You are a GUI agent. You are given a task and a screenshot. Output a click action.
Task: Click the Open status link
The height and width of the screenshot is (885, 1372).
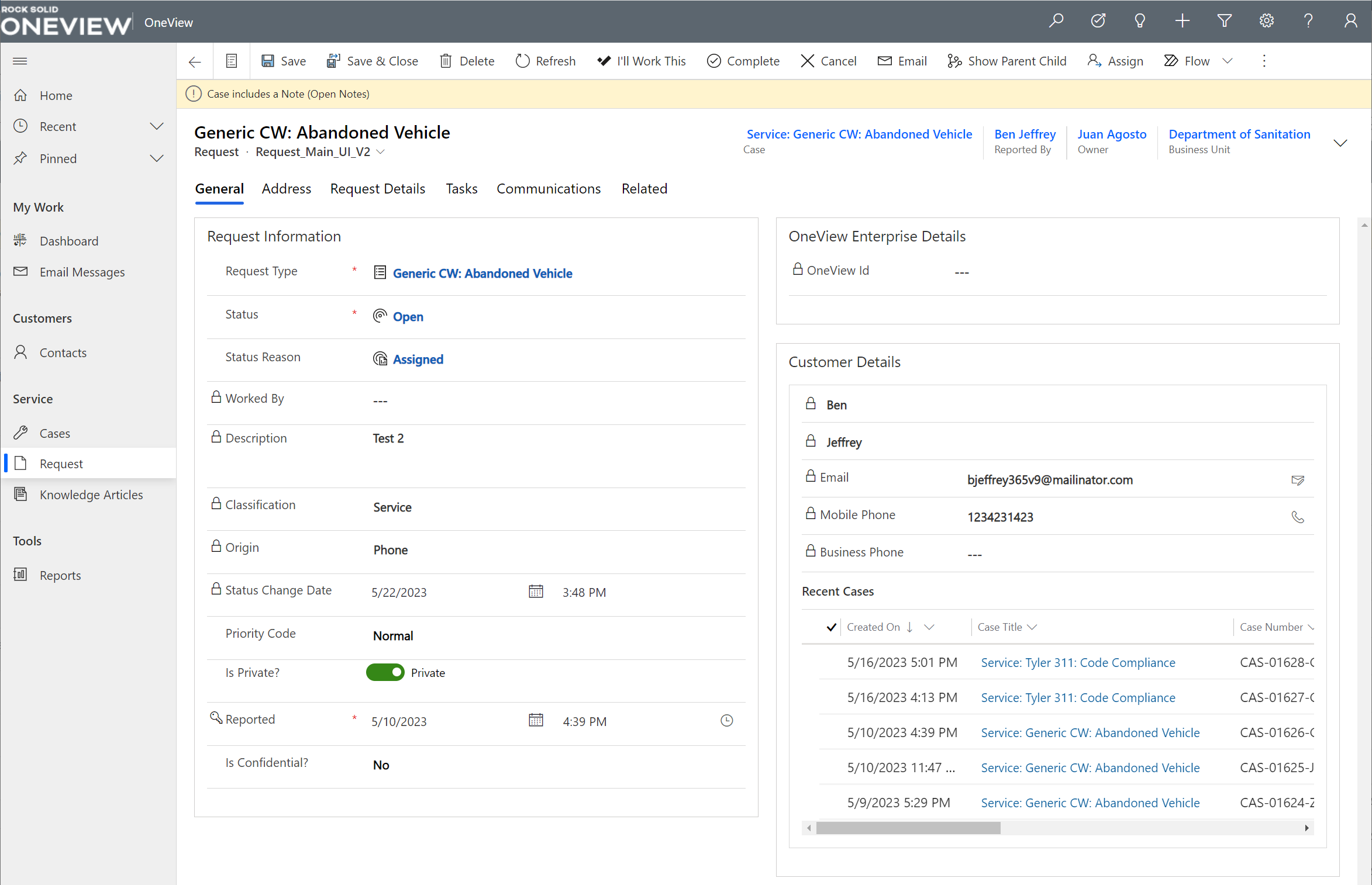coord(408,316)
